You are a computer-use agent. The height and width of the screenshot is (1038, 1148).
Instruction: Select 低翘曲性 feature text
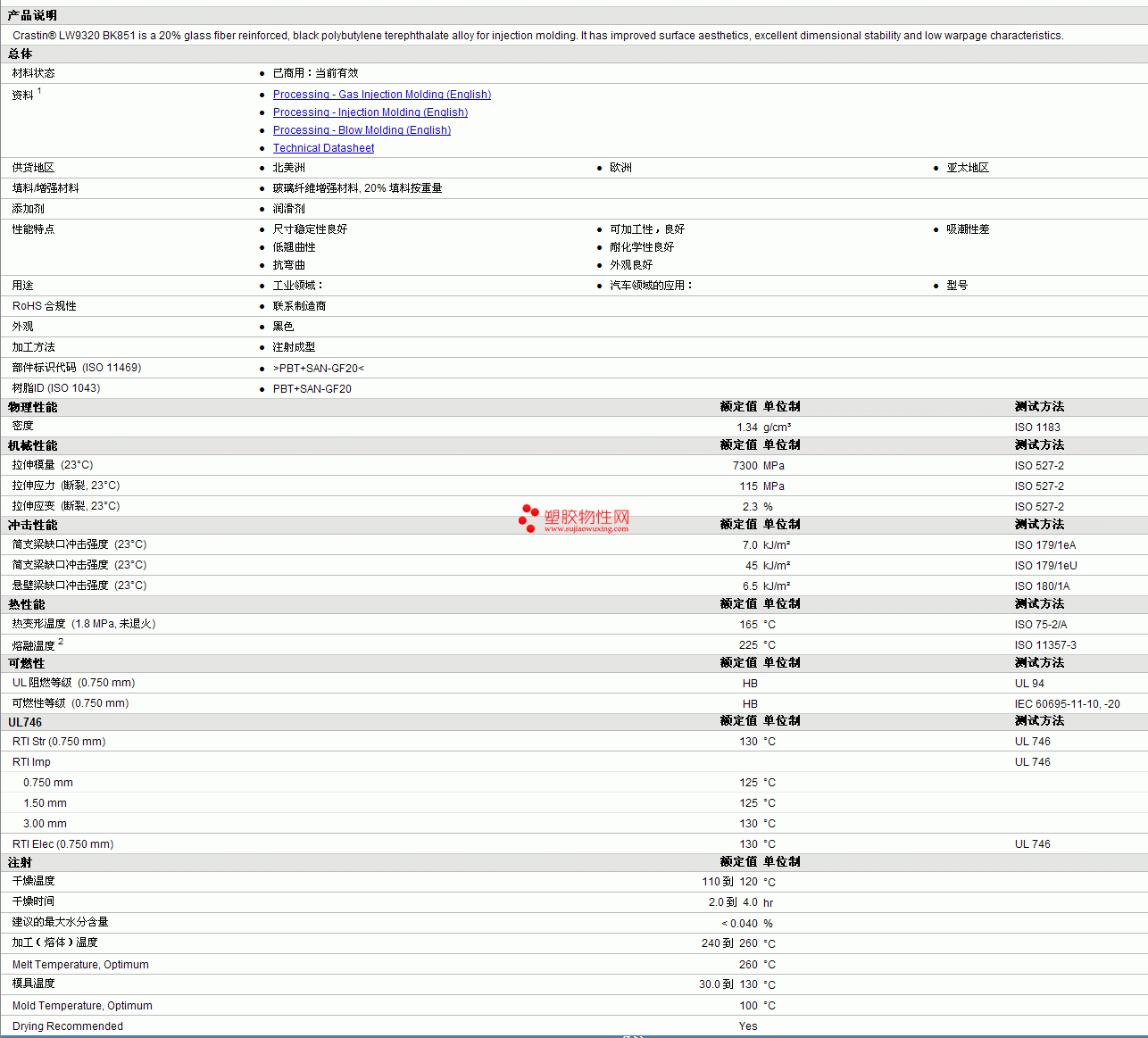pos(294,247)
